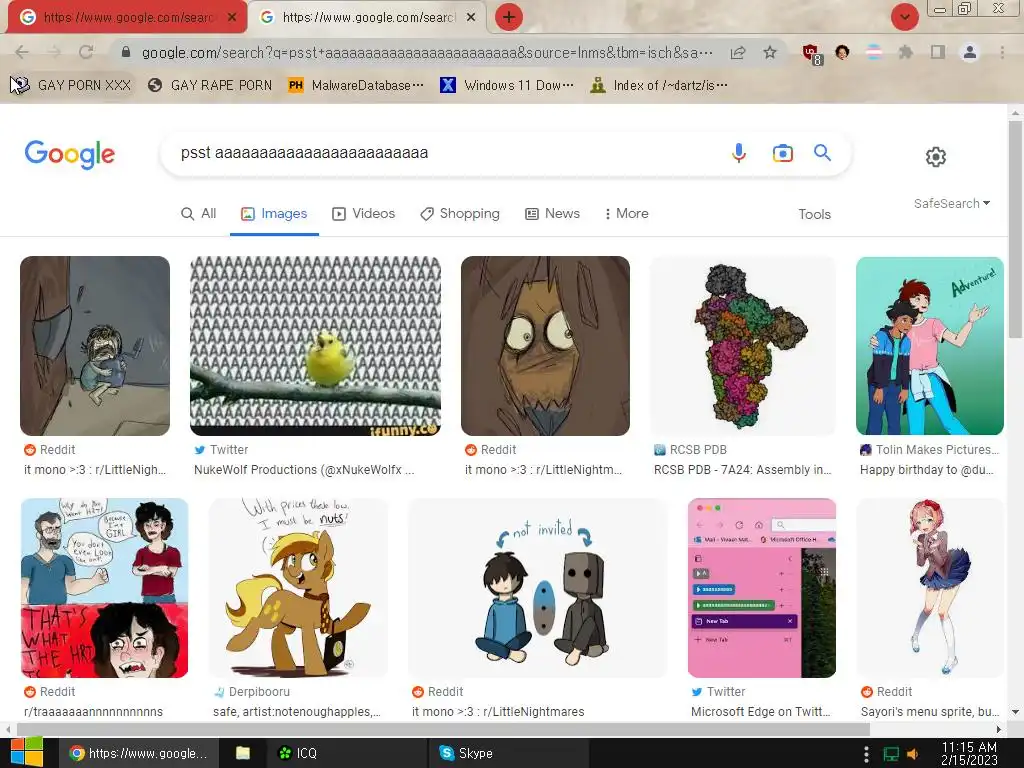Click the Google search text box

pyautogui.click(x=444, y=153)
